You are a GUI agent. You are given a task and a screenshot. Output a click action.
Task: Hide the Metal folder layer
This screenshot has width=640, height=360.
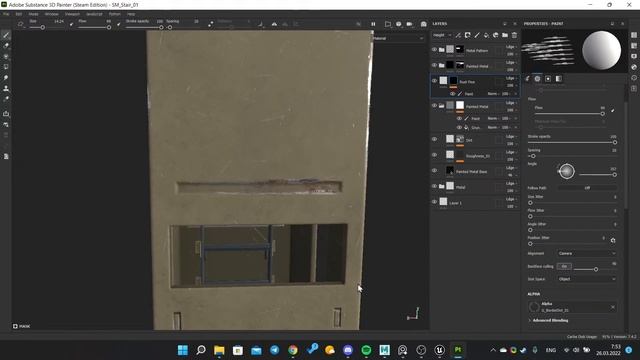pos(434,186)
